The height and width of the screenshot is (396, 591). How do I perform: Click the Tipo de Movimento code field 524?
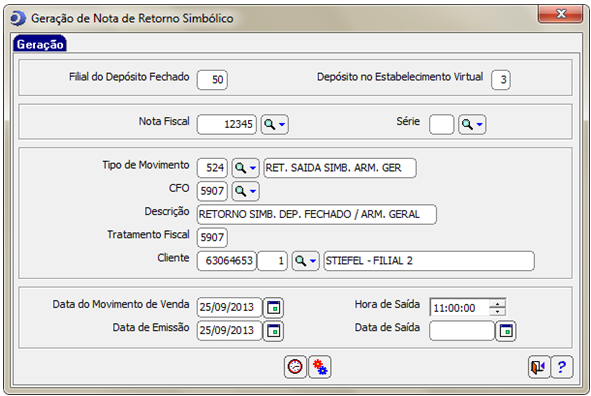[212, 168]
